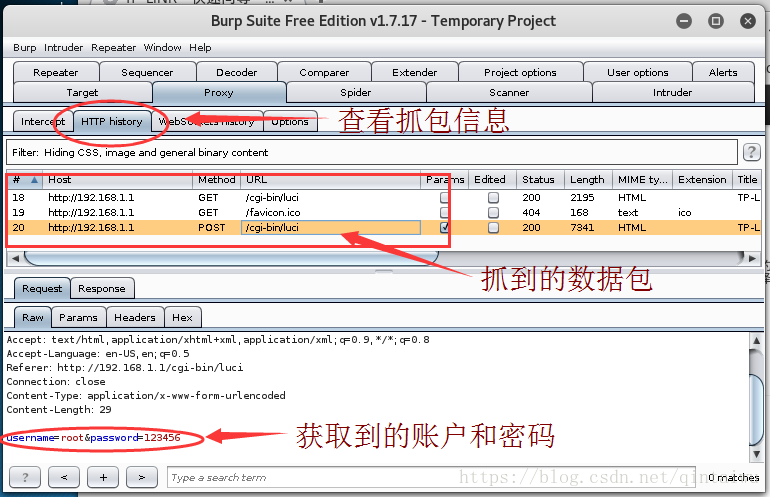Screen dimensions: 770x497
Task: Go to next search match '>' button
Action: pyautogui.click(x=142, y=477)
